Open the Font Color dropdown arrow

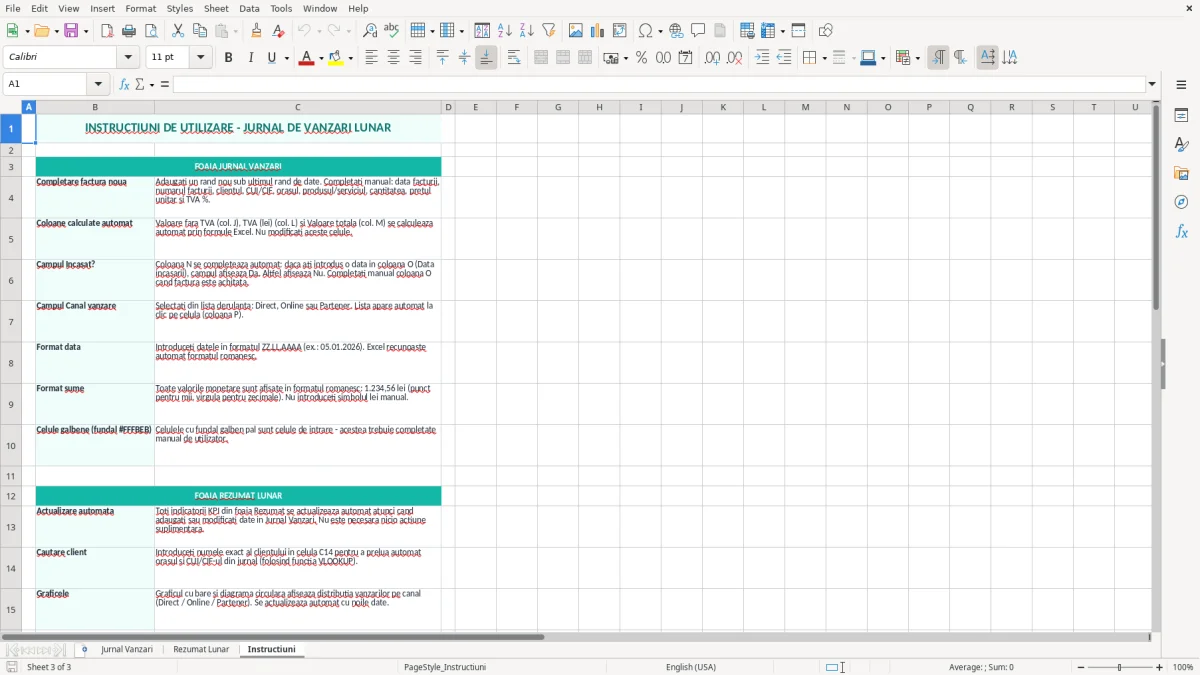pyautogui.click(x=320, y=58)
